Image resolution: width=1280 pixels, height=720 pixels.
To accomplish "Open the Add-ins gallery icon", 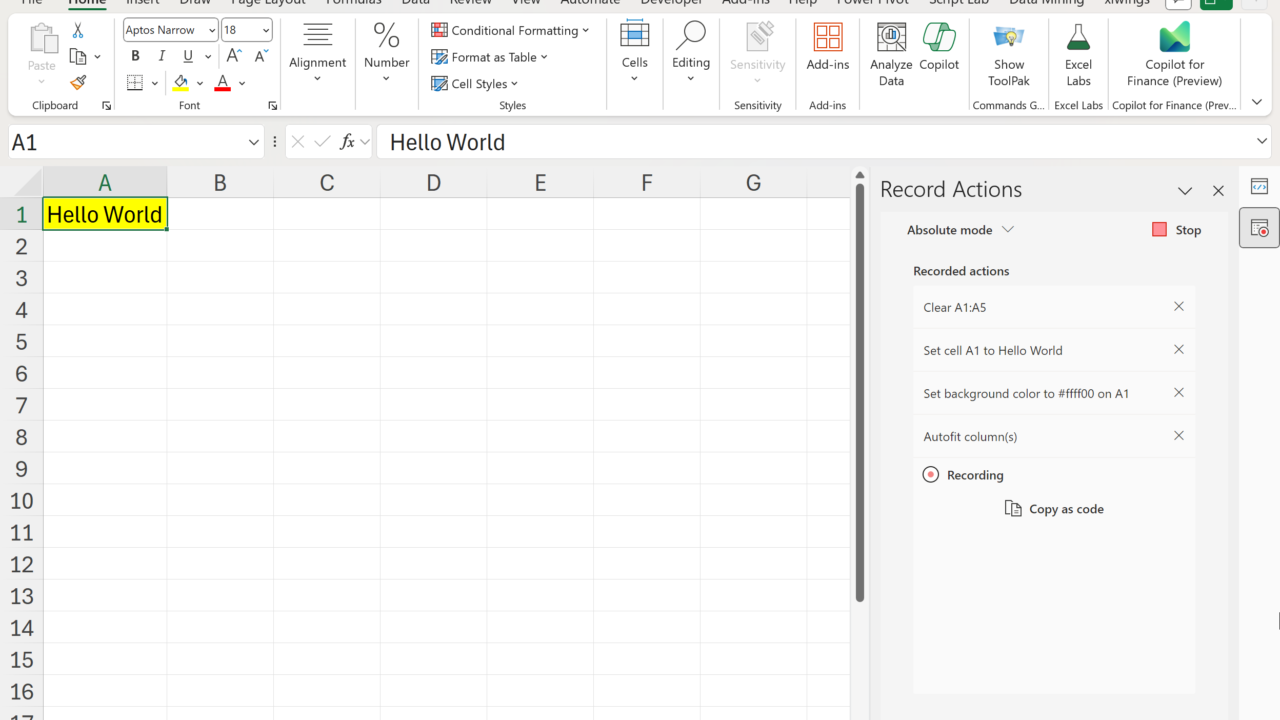I will 827,50.
